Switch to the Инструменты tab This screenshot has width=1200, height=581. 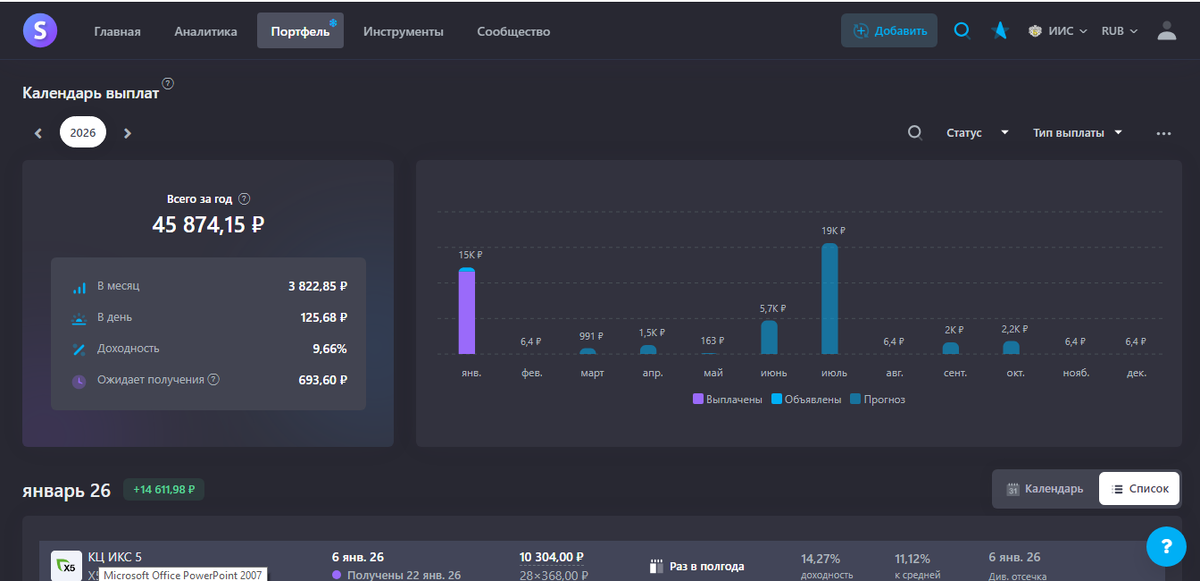point(403,31)
